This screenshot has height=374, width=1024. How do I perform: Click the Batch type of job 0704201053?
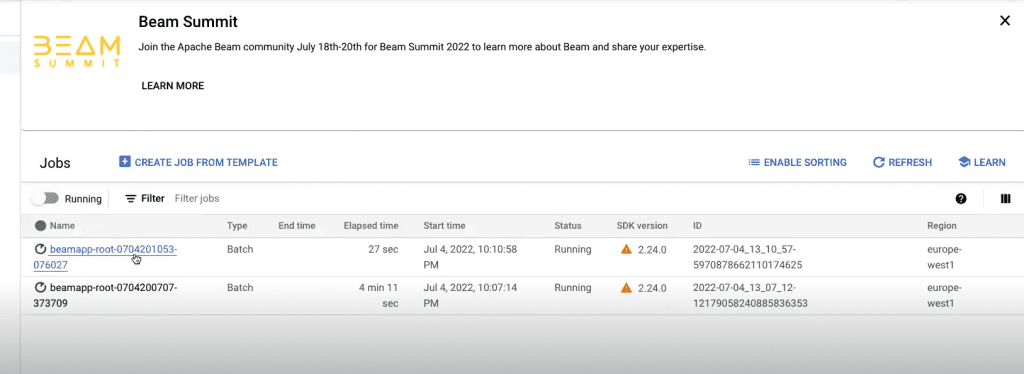pos(240,249)
